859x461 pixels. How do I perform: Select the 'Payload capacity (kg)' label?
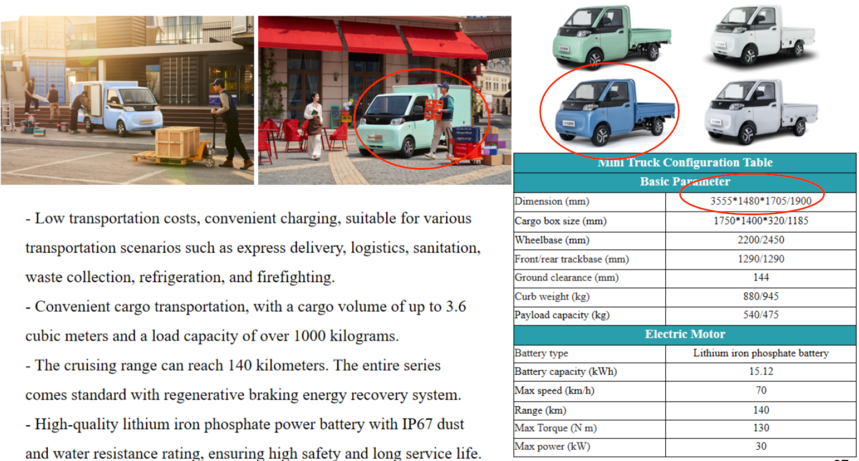[562, 315]
